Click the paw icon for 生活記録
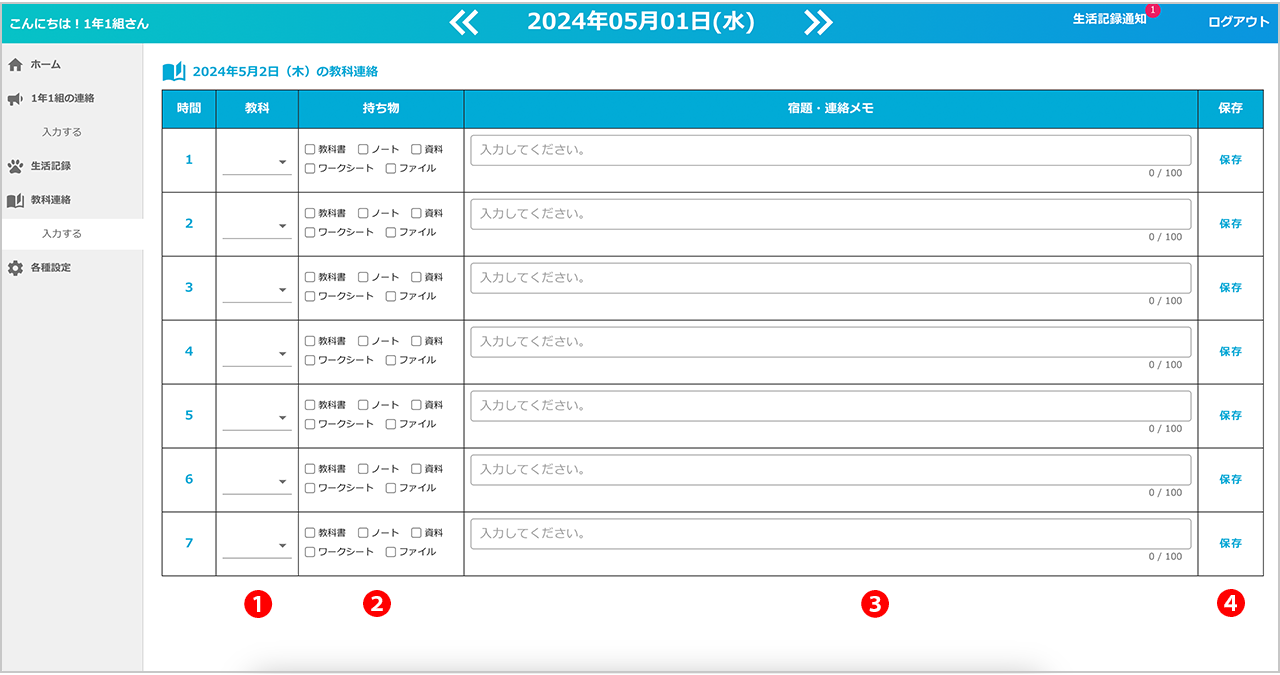Screen dimensions: 1280x675 [15, 166]
